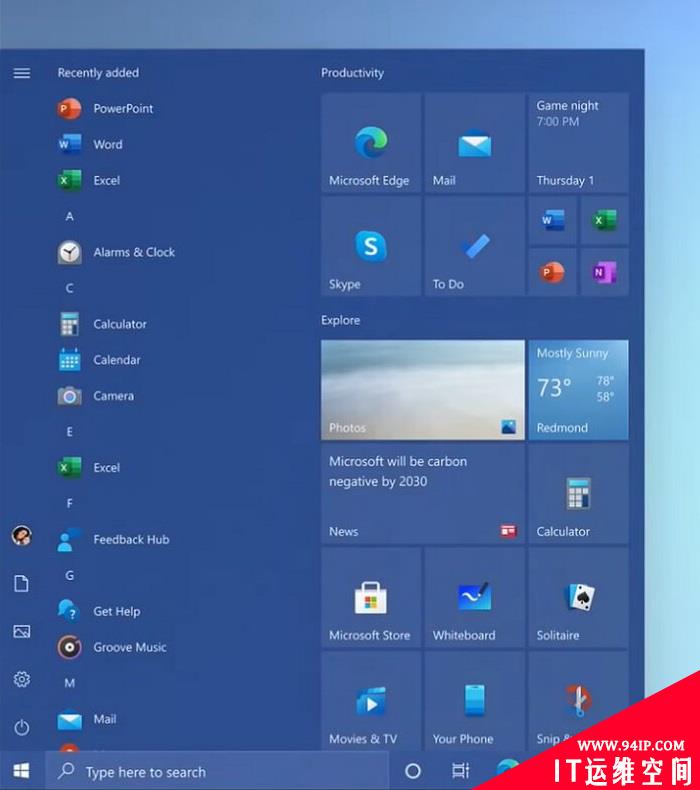Expand the hamburger menu at top left
Viewport: 700px width, 790px height.
tap(22, 73)
